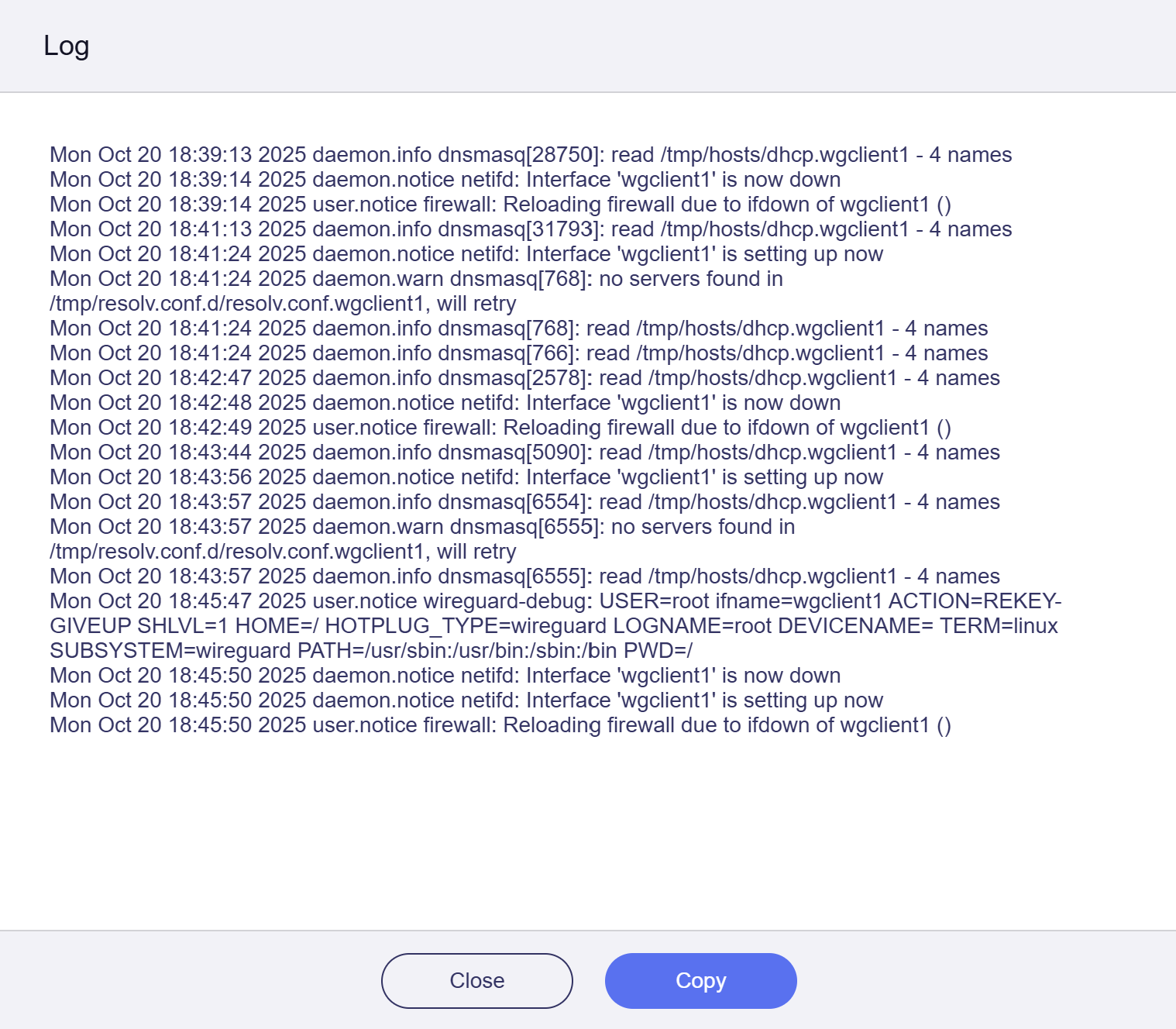
Task: Select the dnsmasq[2578] log line
Action: click(524, 378)
